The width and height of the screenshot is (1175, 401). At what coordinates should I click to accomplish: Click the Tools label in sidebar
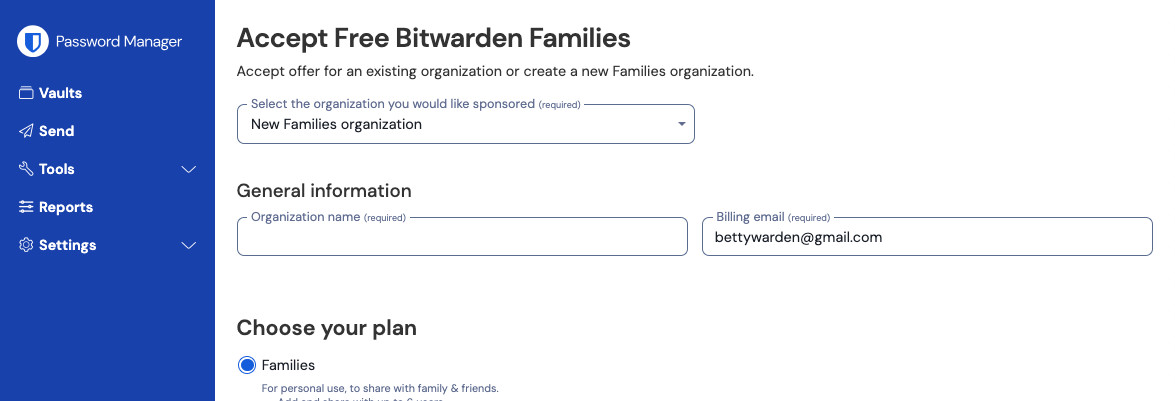click(57, 169)
